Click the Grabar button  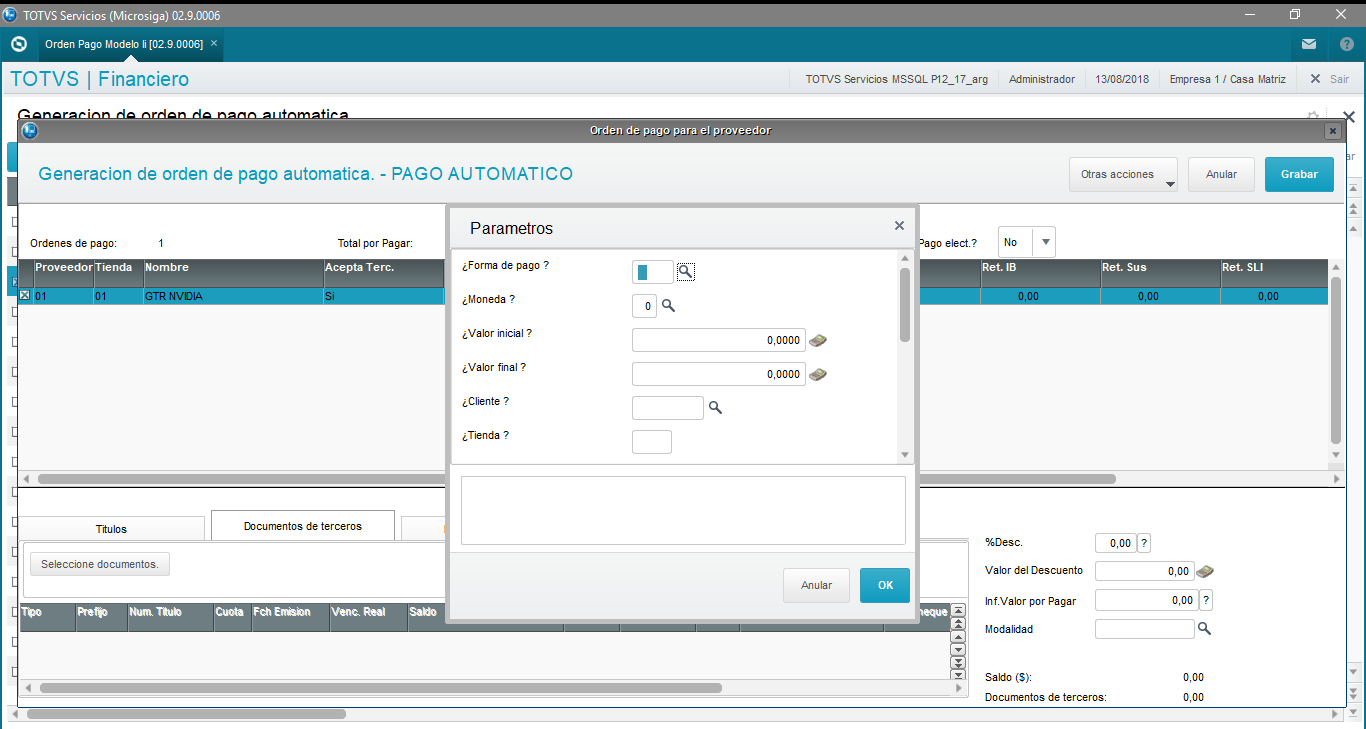pos(1299,174)
